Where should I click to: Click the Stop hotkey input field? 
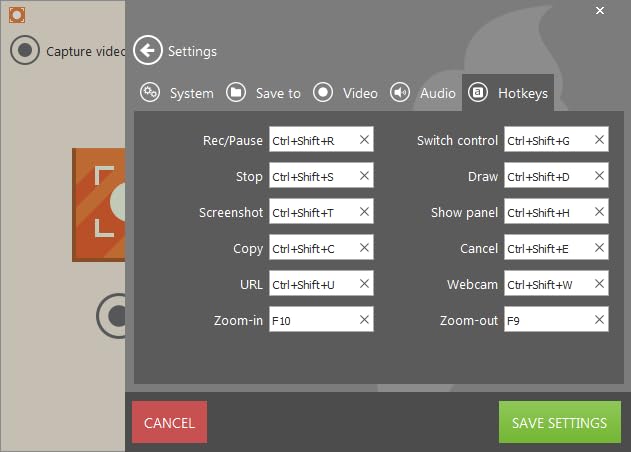[x=321, y=175]
